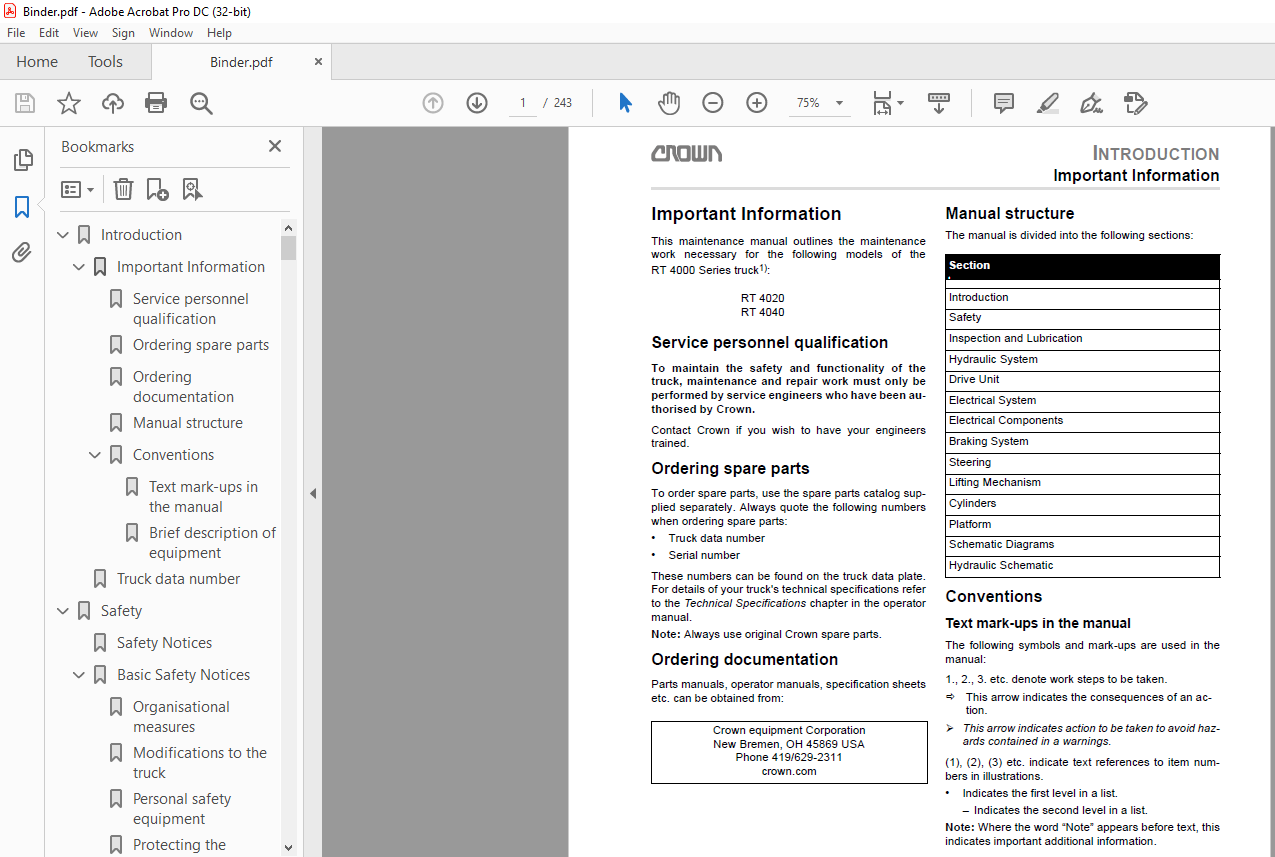Collapse the Introduction bookmark

tap(64, 235)
